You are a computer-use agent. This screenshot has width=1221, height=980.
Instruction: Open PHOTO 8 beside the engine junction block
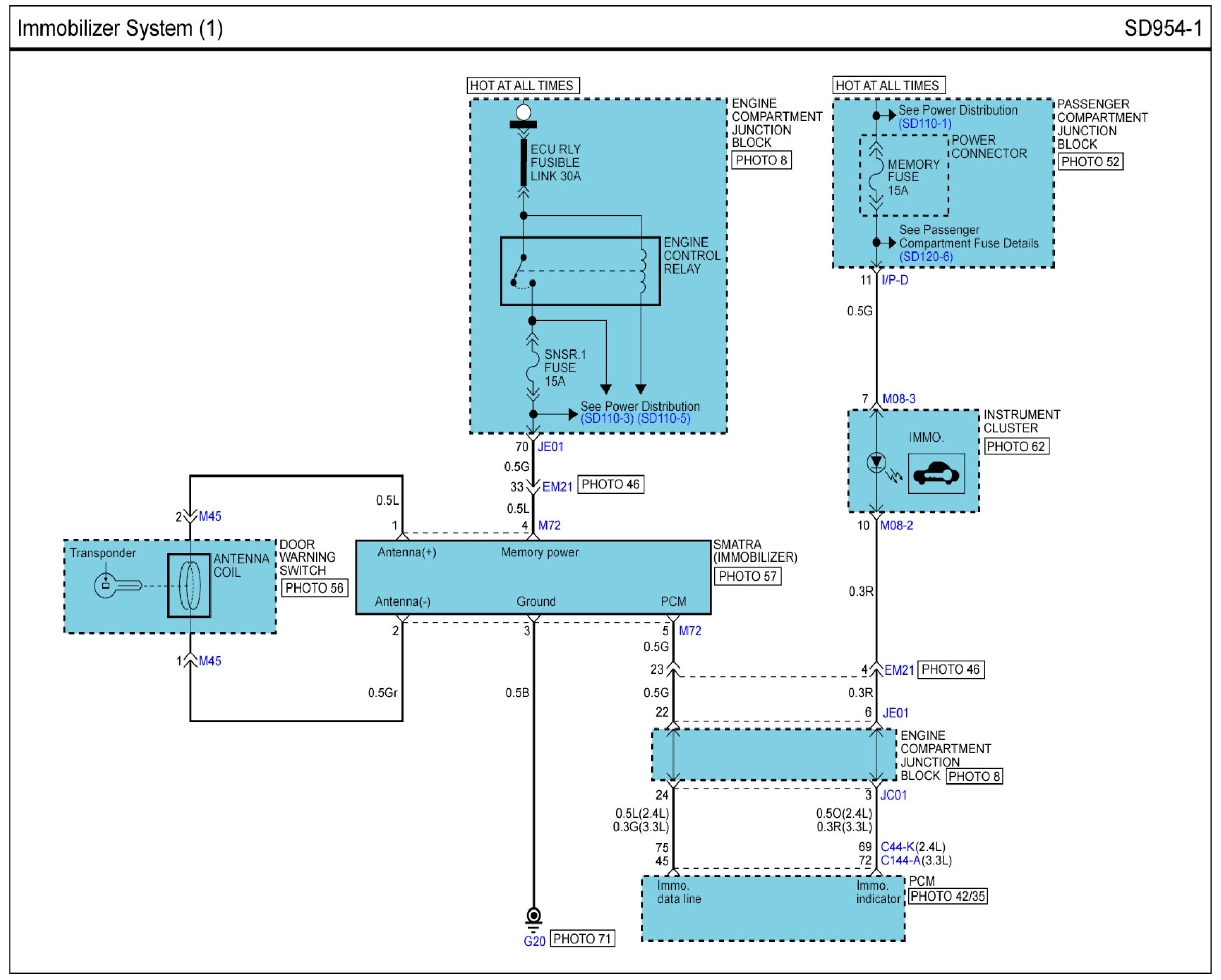pos(761,160)
